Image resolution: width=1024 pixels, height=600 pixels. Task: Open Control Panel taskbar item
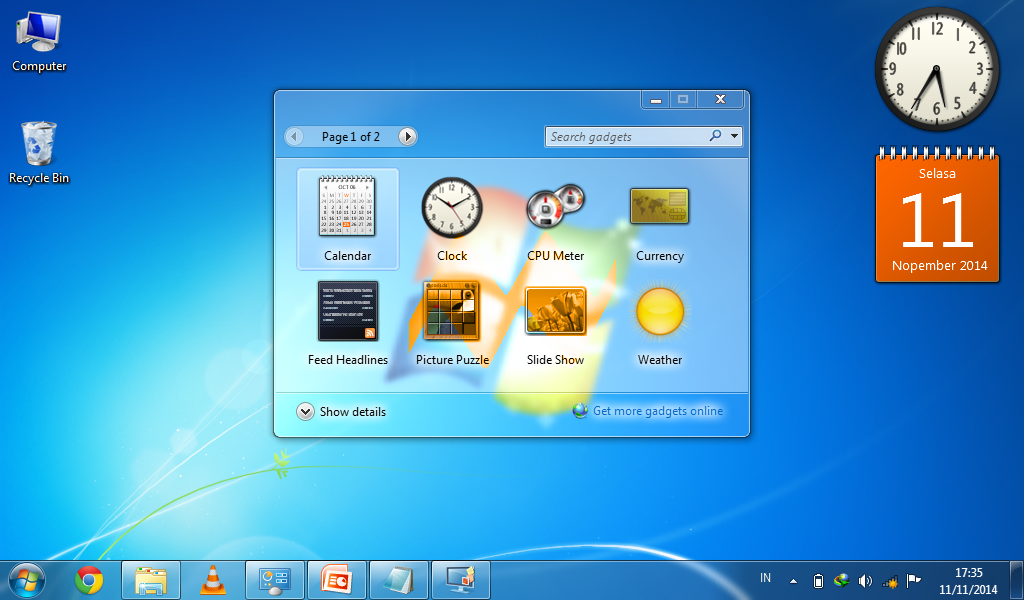(275, 580)
